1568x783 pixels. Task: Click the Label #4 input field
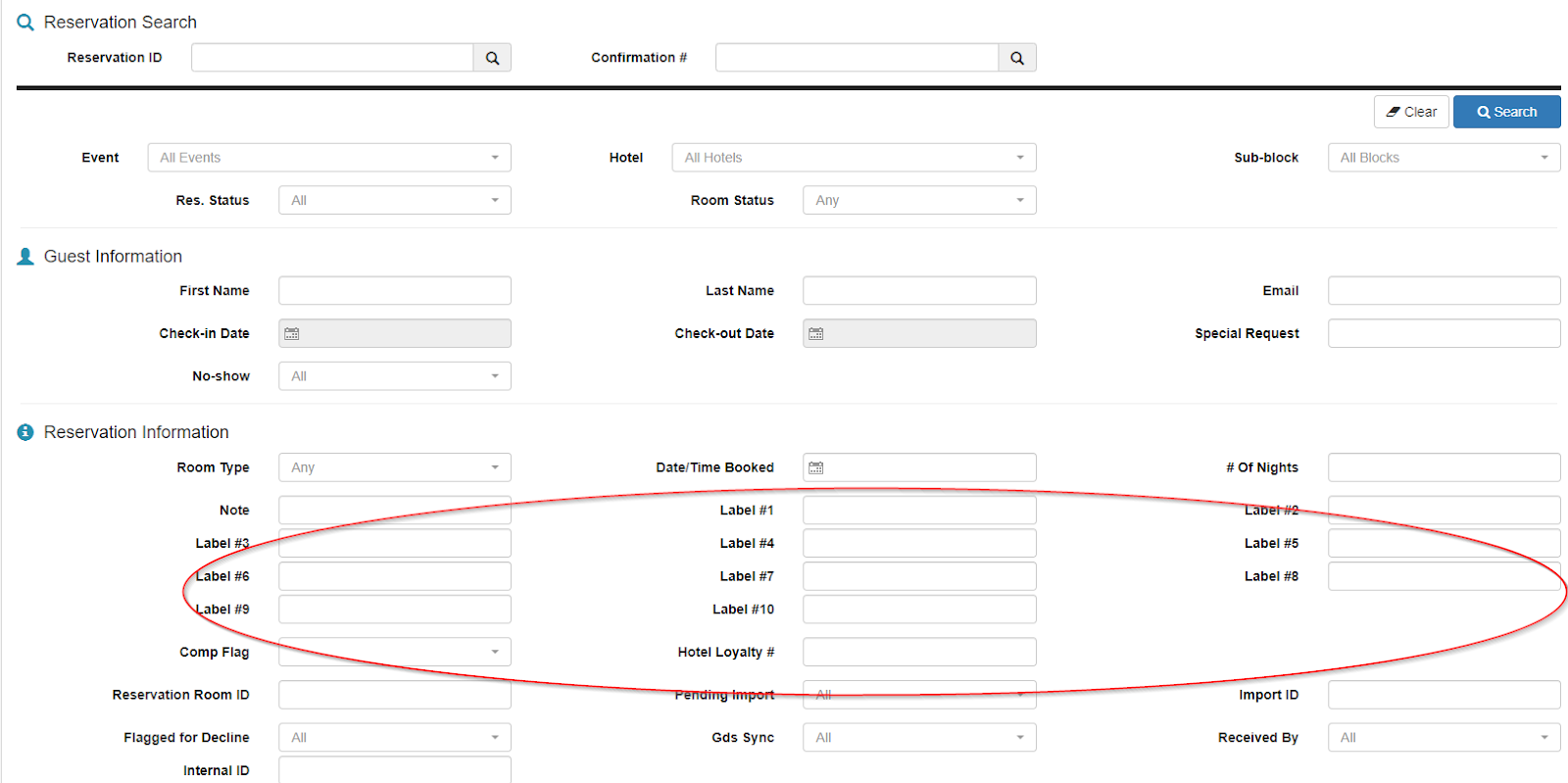tap(919, 544)
